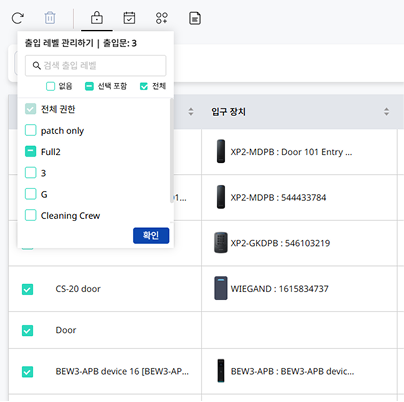The image size is (404, 402).
Task: Click the group add circles icon
Action: coord(162,18)
